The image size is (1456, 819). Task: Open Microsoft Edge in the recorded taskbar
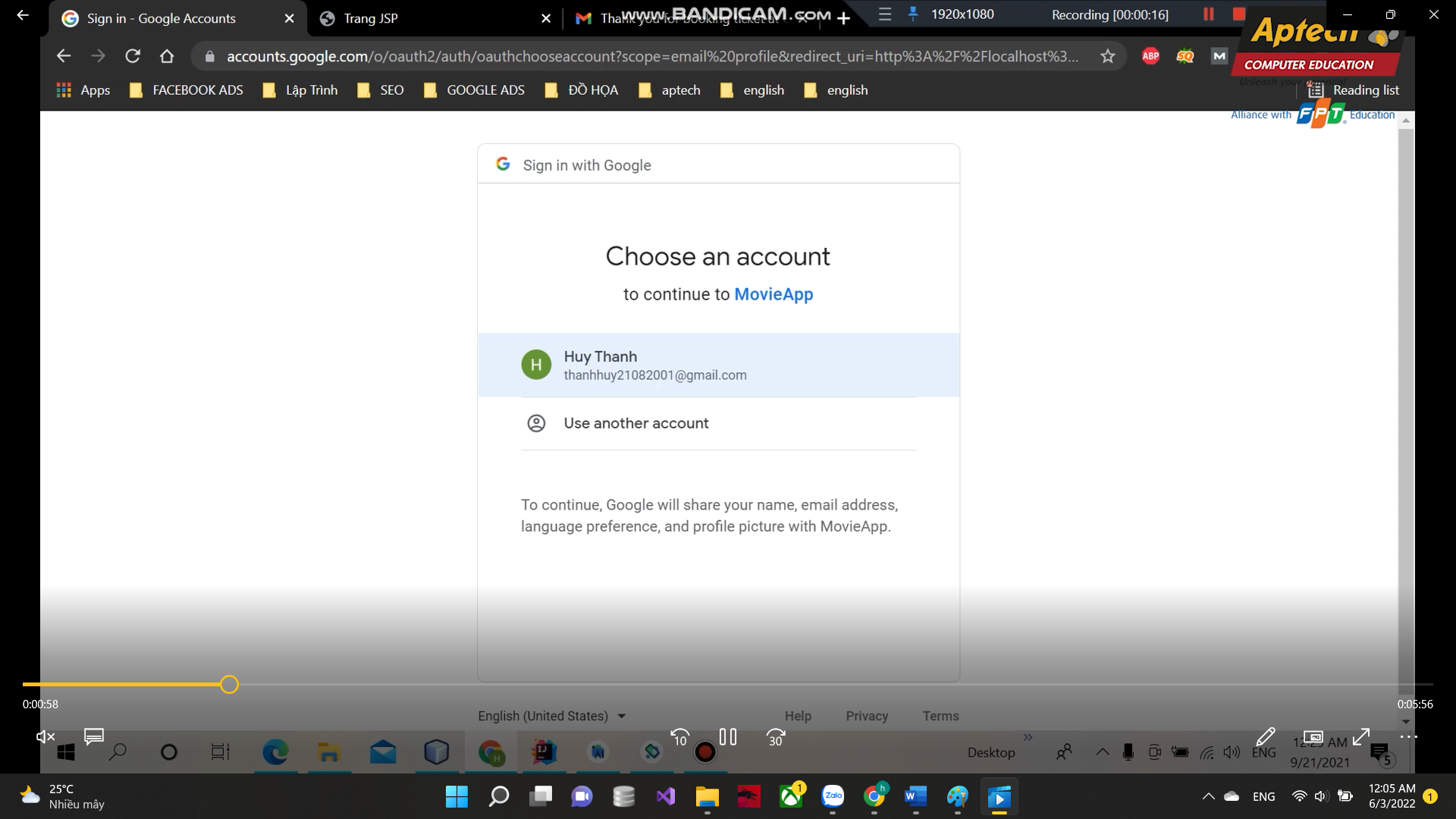275,752
